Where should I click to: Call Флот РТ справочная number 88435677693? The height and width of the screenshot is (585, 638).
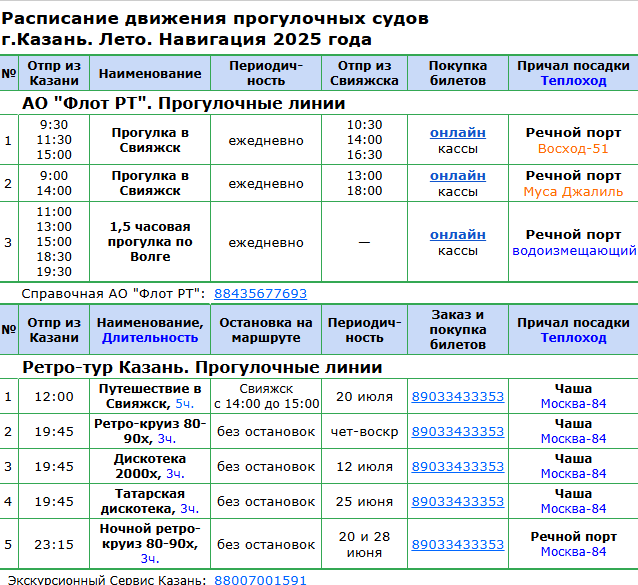coord(260,294)
